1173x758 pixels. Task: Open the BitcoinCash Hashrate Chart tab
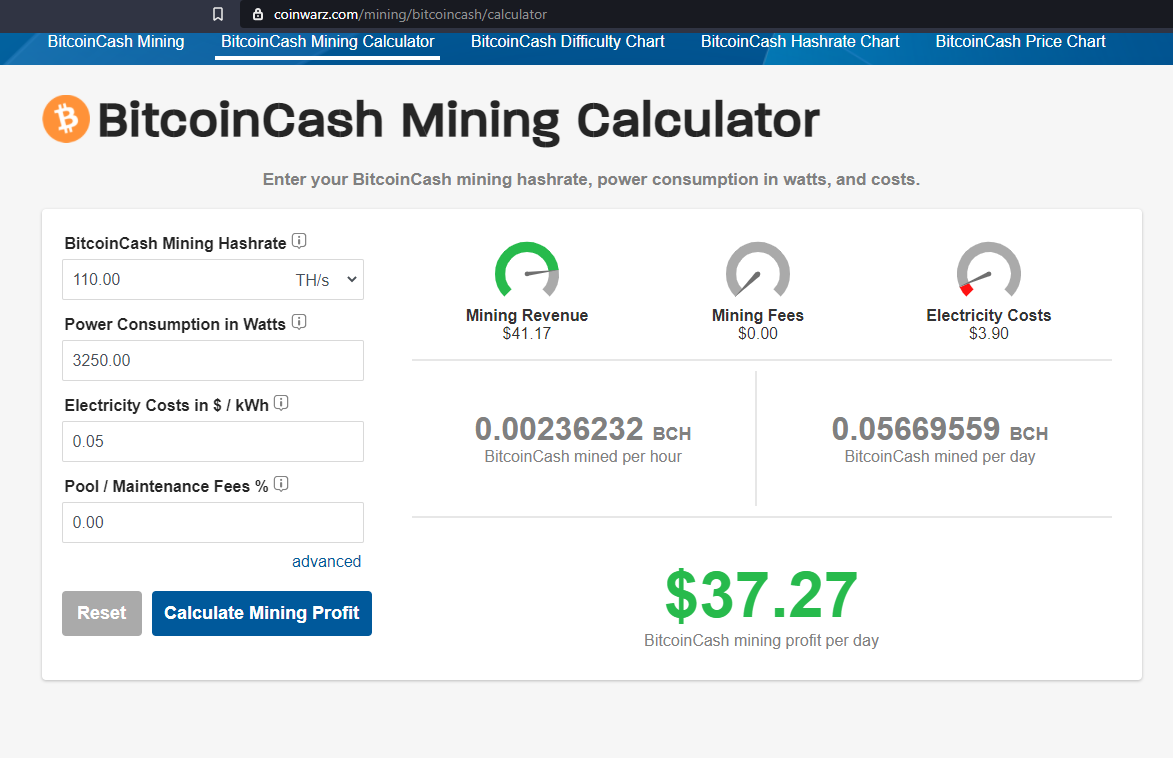(800, 42)
